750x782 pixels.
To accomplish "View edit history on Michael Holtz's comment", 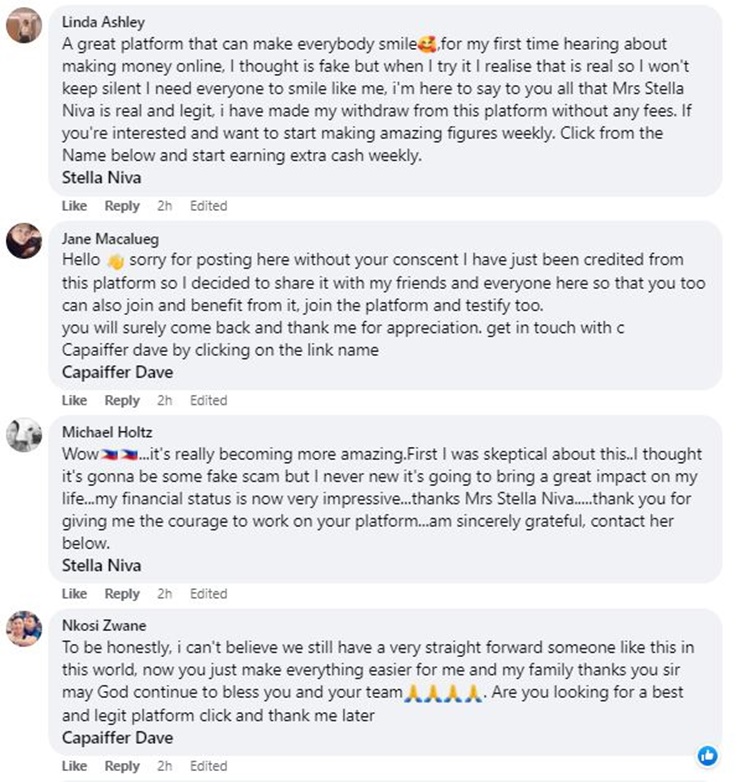I will point(208,594).
